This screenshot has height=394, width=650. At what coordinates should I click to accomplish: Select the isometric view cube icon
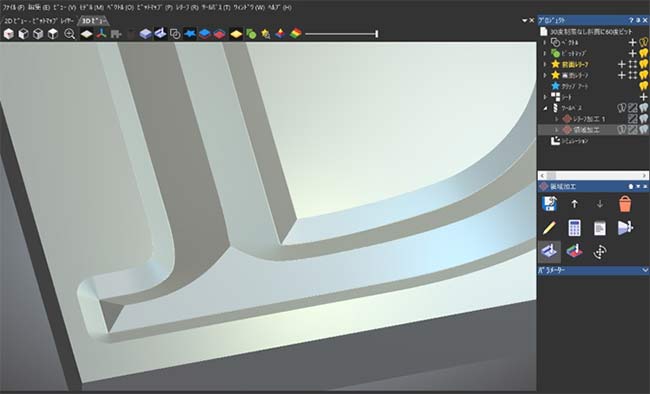[9, 34]
